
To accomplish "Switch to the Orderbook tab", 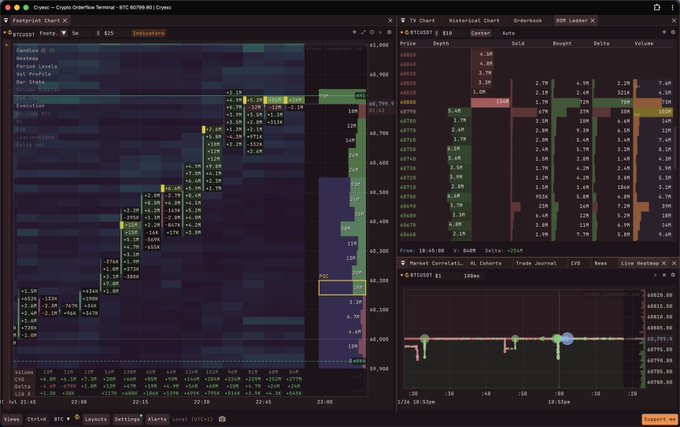I will (x=528, y=20).
